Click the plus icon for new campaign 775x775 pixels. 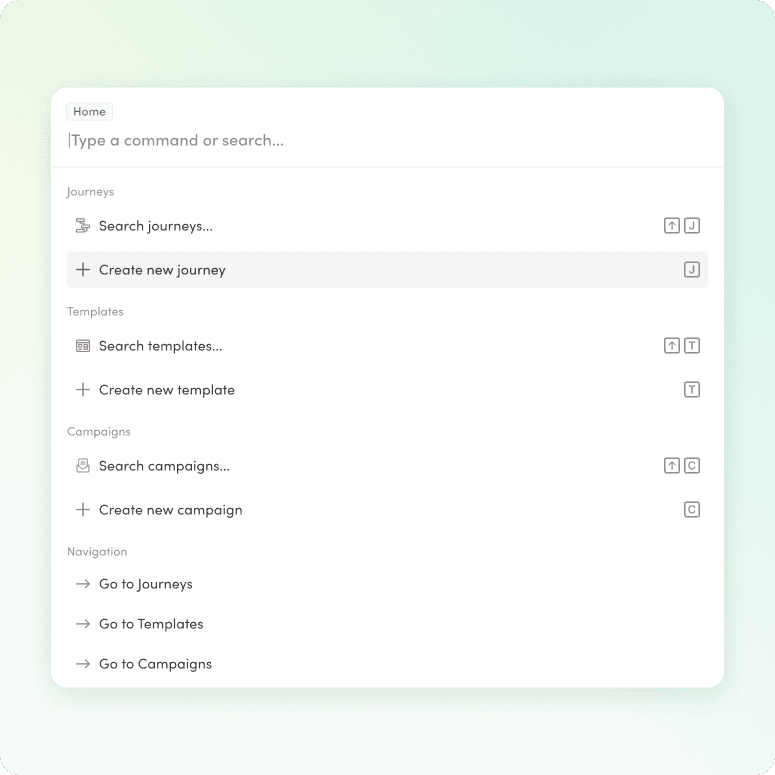[83, 510]
